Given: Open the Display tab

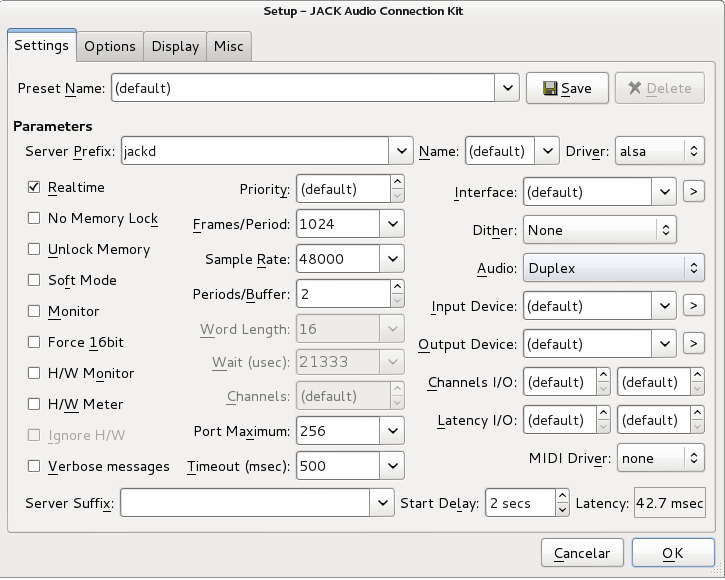Looking at the screenshot, I should 175,46.
